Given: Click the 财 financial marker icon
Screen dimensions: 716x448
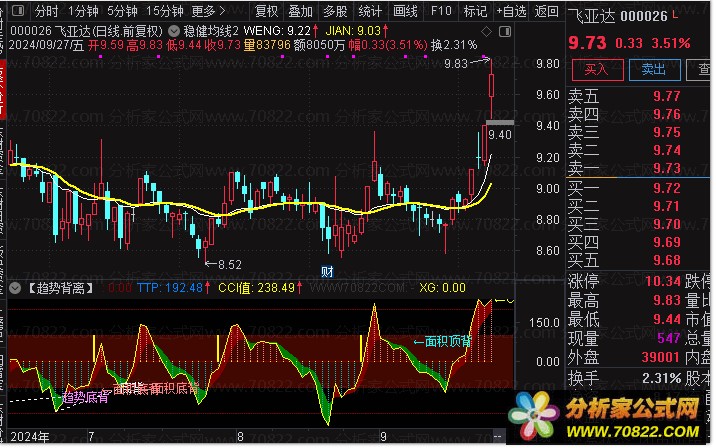Looking at the screenshot, I should [x=327, y=272].
